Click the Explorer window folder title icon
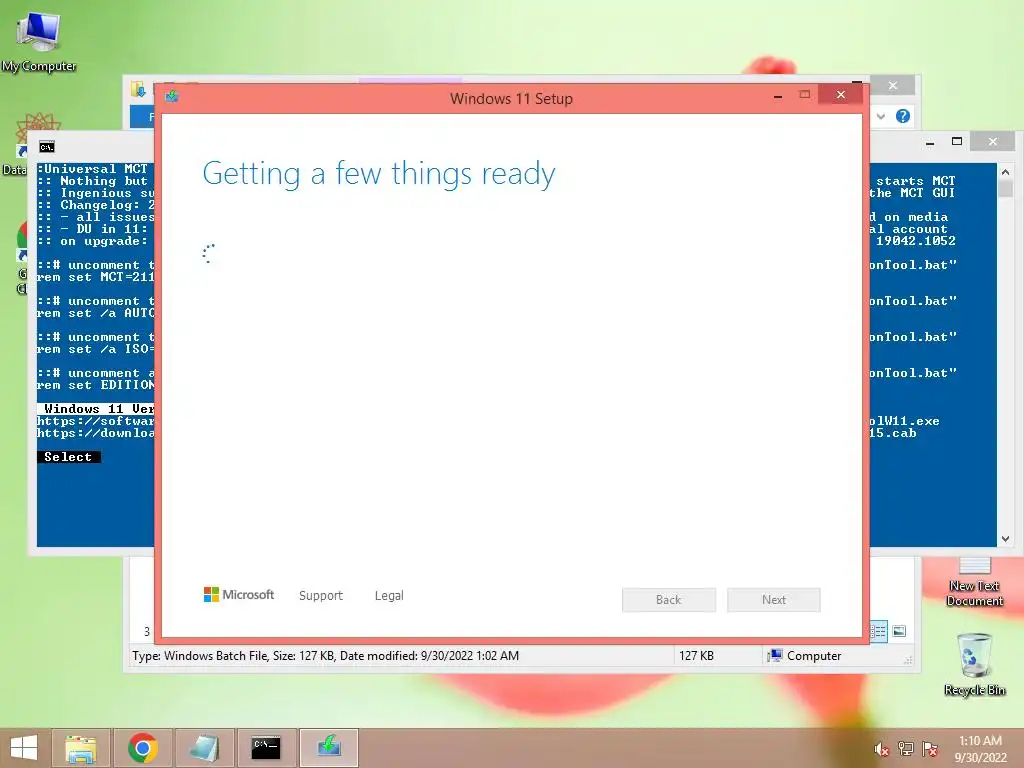Viewport: 1024px width, 768px height. (x=138, y=89)
